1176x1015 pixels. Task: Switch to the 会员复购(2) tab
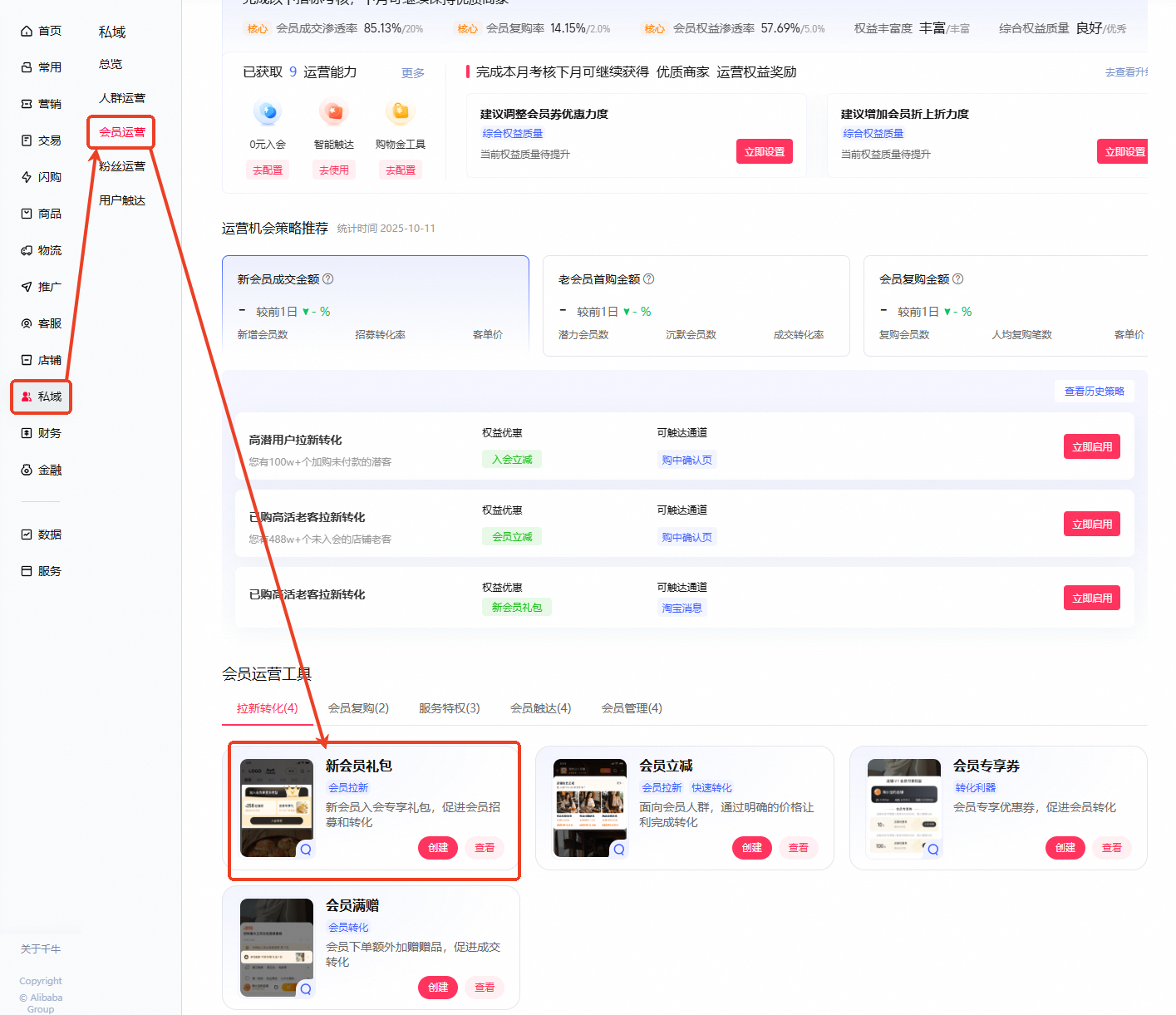click(x=358, y=708)
